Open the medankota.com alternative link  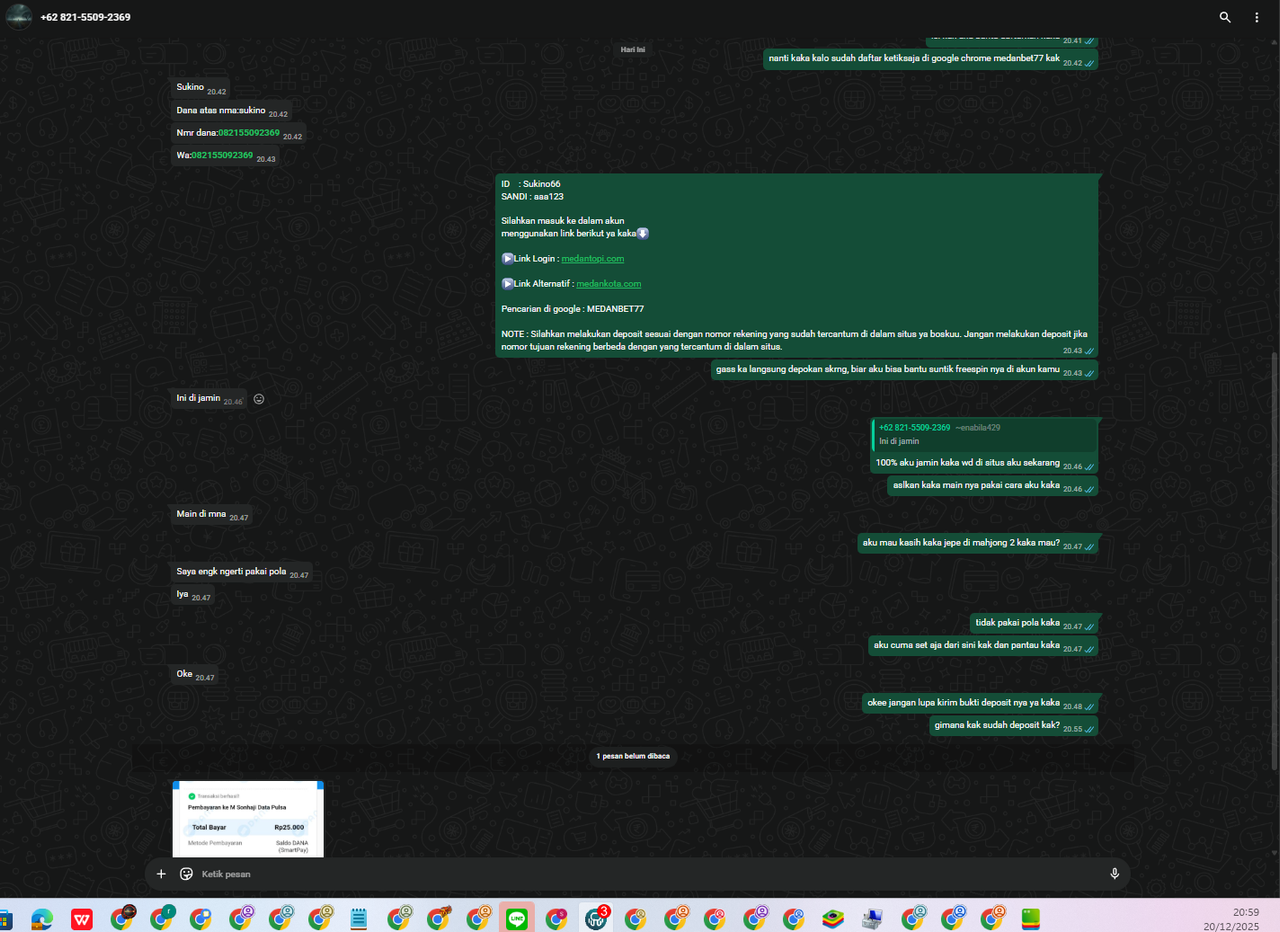tap(609, 284)
